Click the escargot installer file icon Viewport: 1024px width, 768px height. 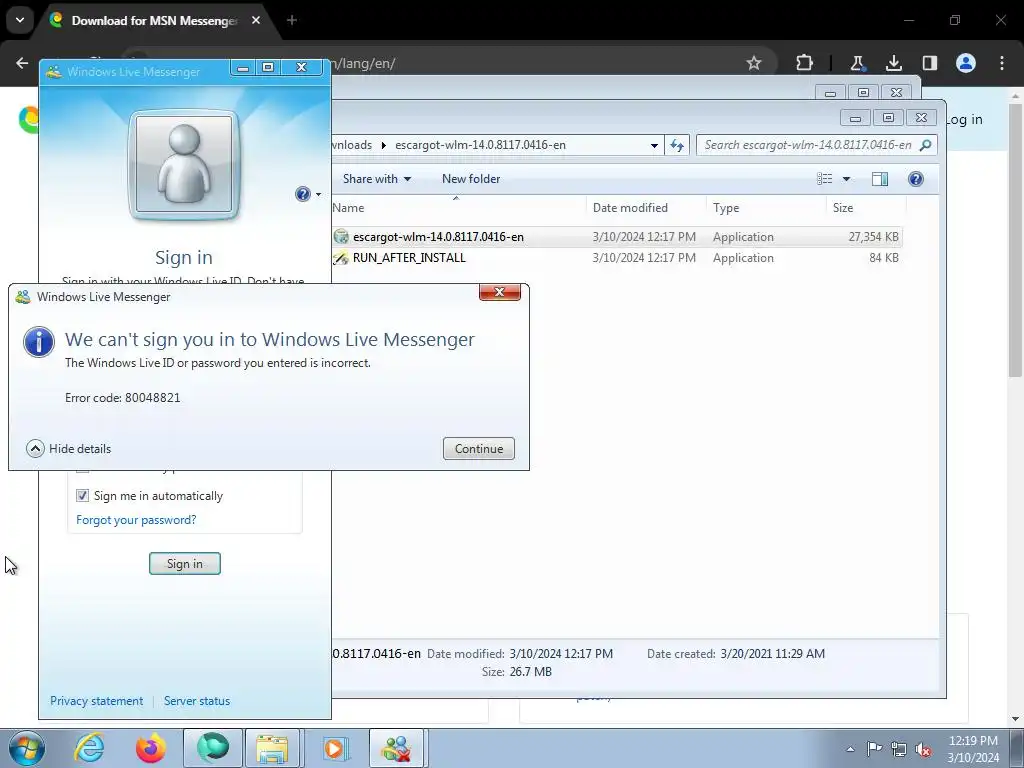click(x=341, y=237)
